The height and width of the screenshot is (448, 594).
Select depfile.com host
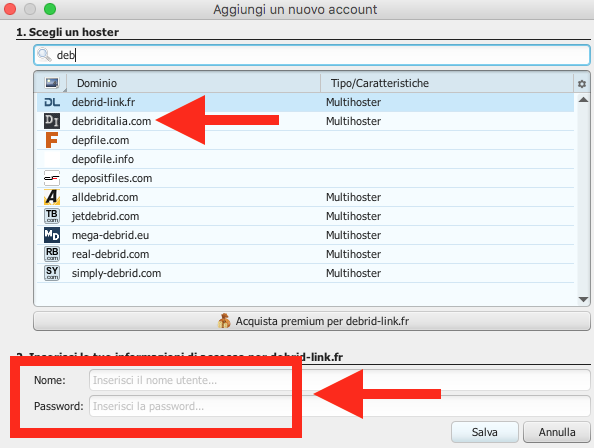coord(305,140)
